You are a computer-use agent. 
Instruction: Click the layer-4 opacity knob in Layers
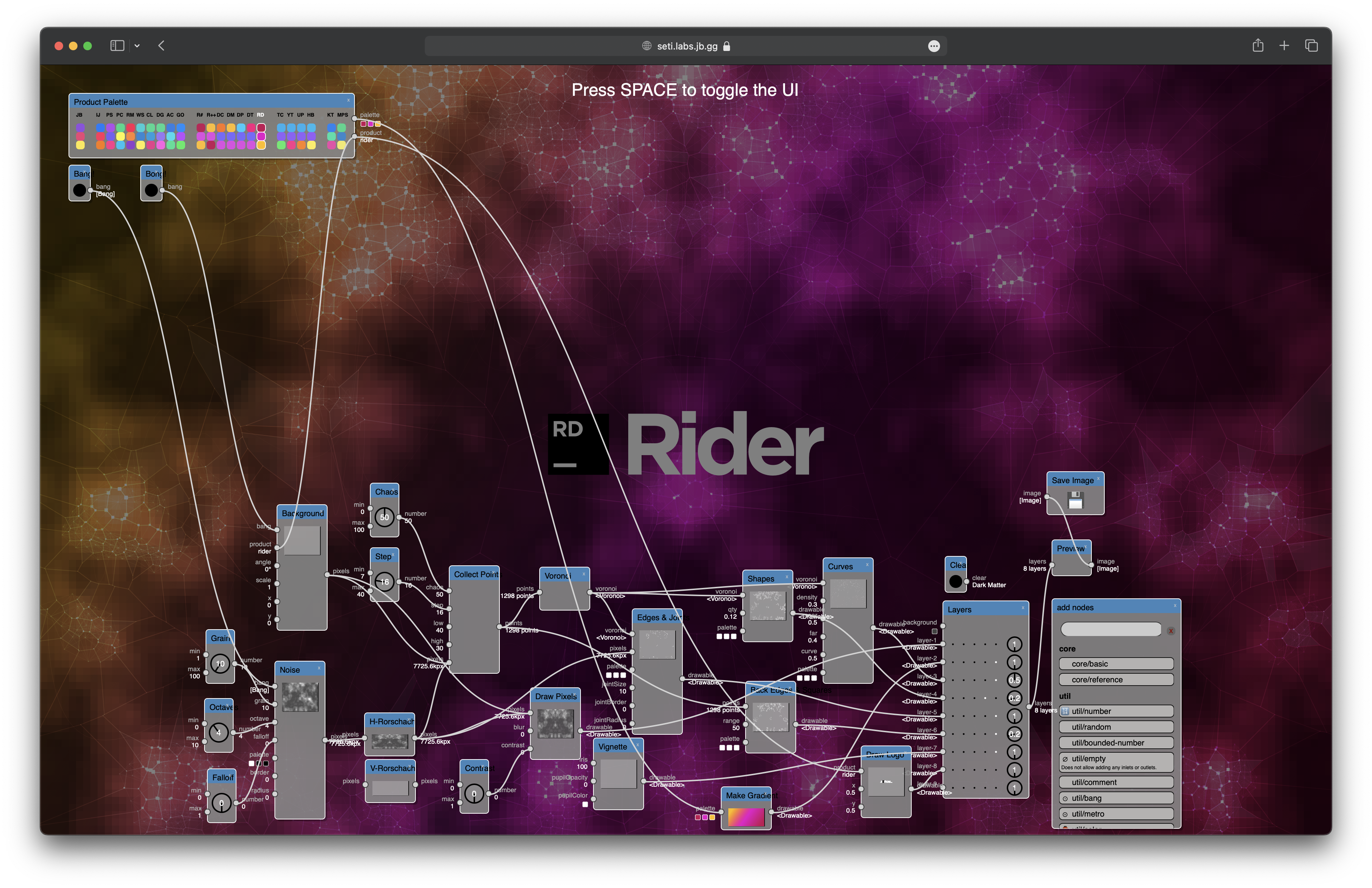pyautogui.click(x=1014, y=698)
